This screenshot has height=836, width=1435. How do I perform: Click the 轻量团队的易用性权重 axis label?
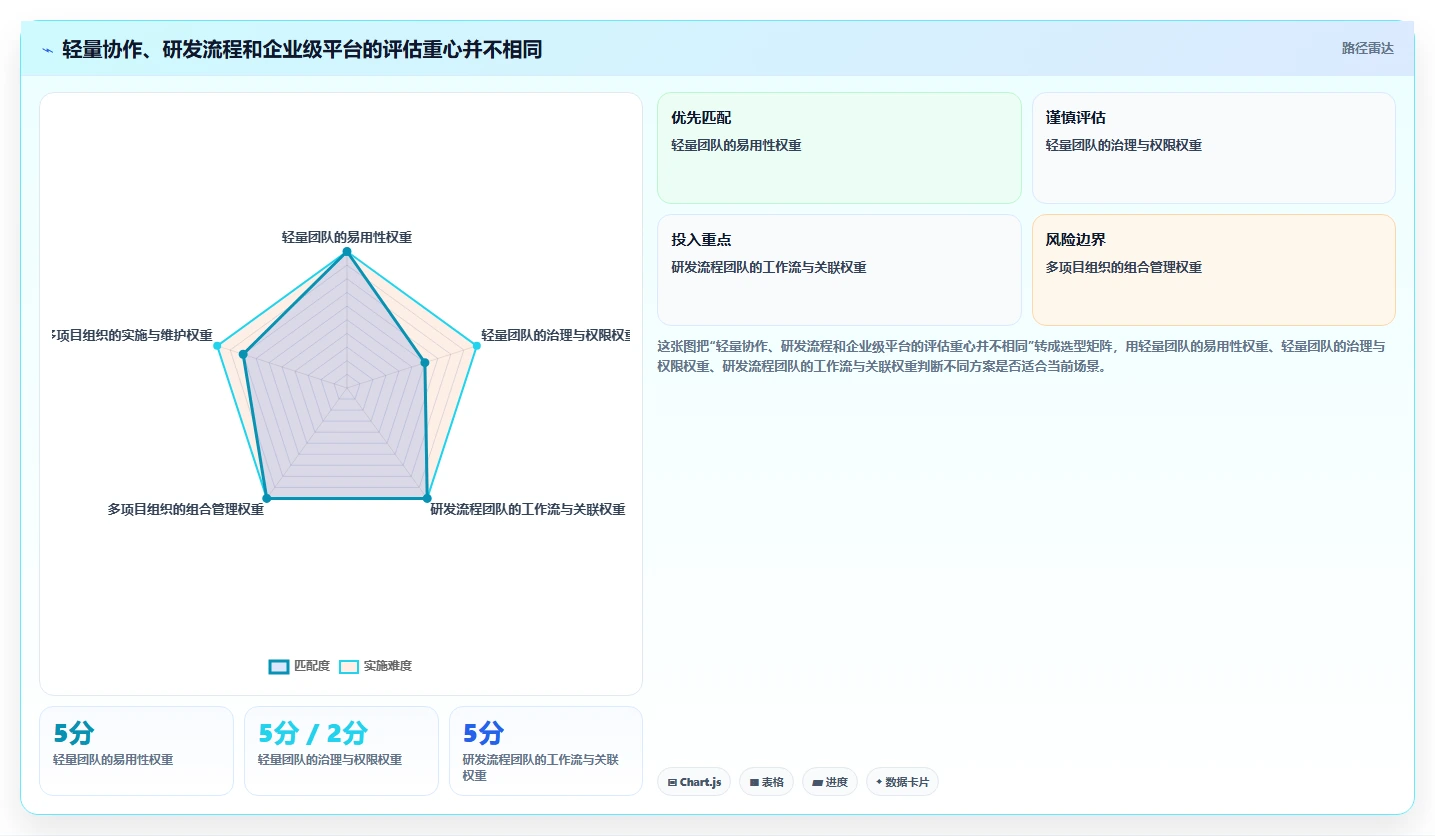347,237
